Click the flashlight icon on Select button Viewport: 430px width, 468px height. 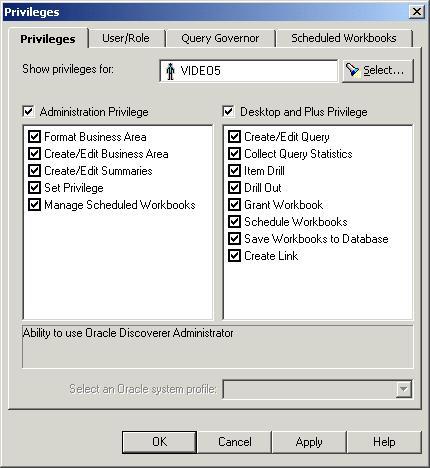353,70
